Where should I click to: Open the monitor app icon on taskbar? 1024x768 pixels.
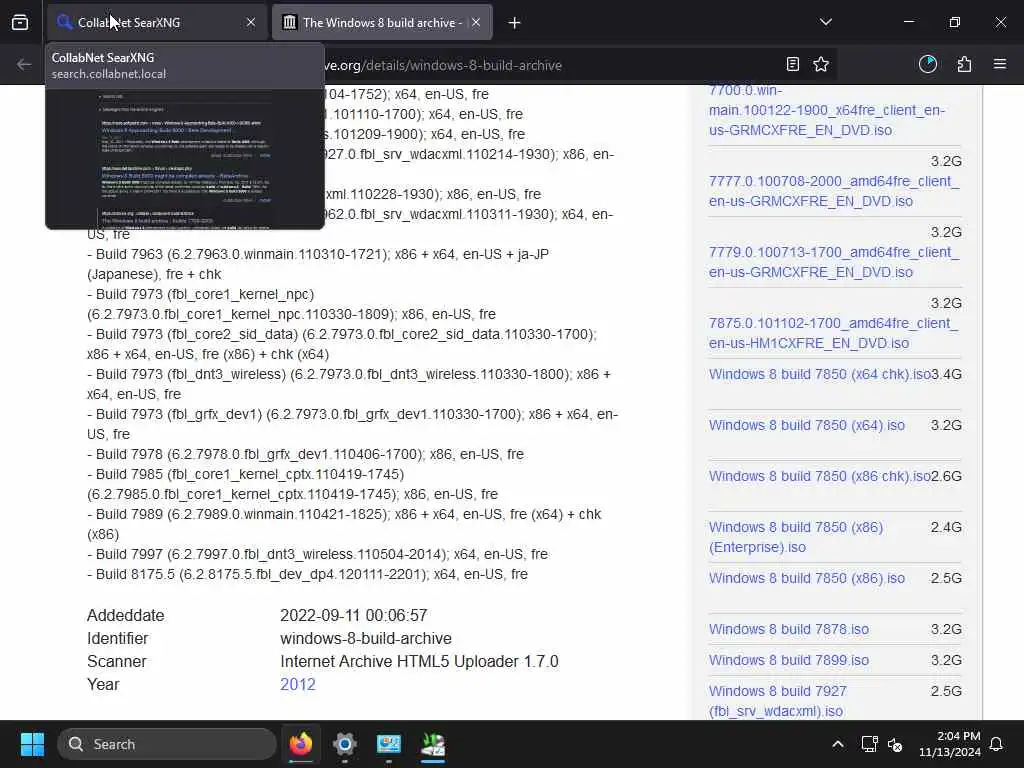point(389,744)
